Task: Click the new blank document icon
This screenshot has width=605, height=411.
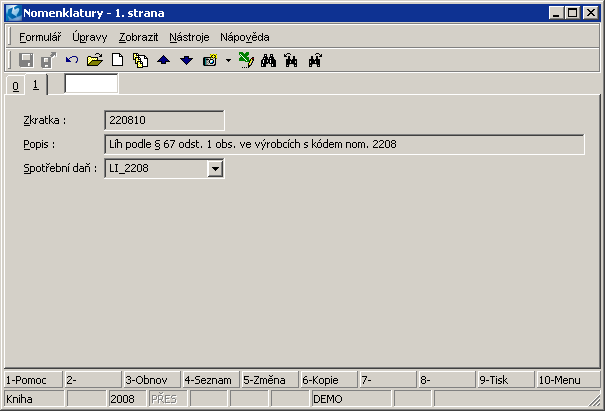Action: coord(117,60)
